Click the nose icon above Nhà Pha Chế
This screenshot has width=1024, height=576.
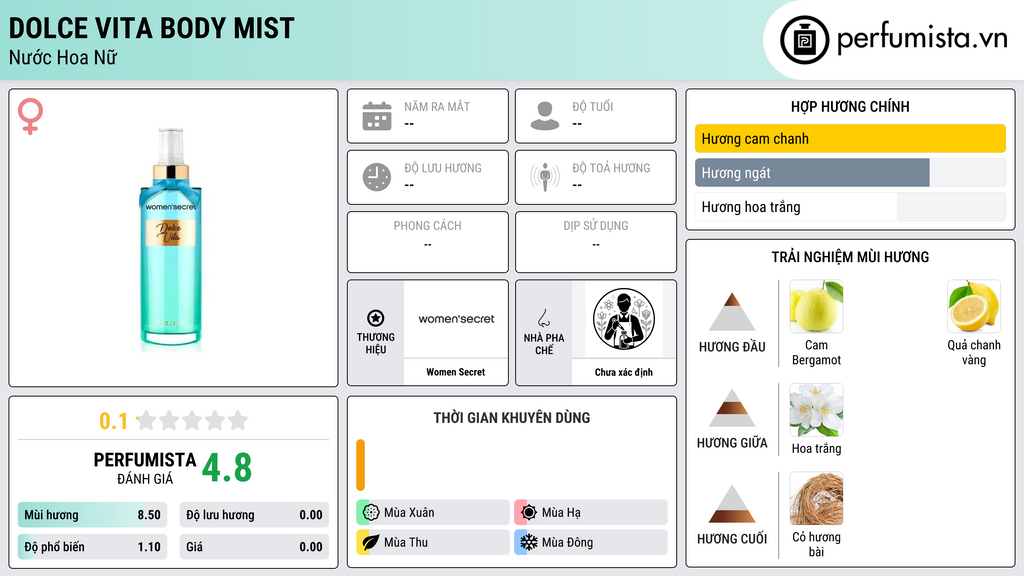[543, 318]
